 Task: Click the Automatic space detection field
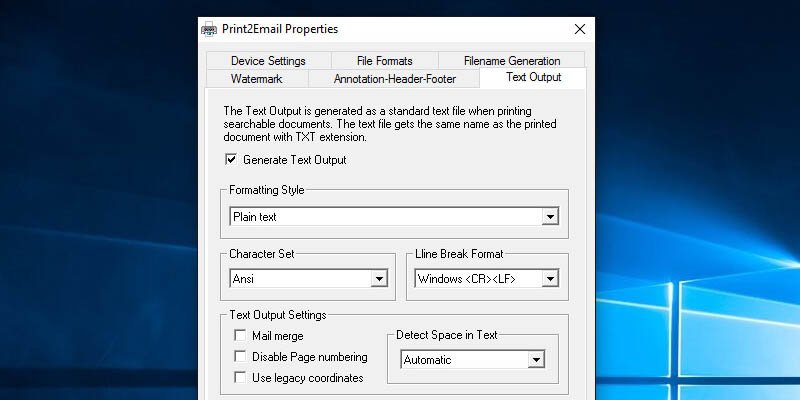(x=464, y=360)
